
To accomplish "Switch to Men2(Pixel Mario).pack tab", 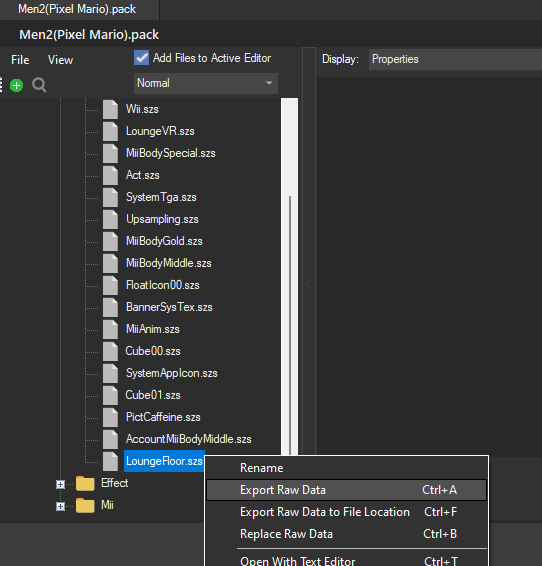I will (x=77, y=9).
